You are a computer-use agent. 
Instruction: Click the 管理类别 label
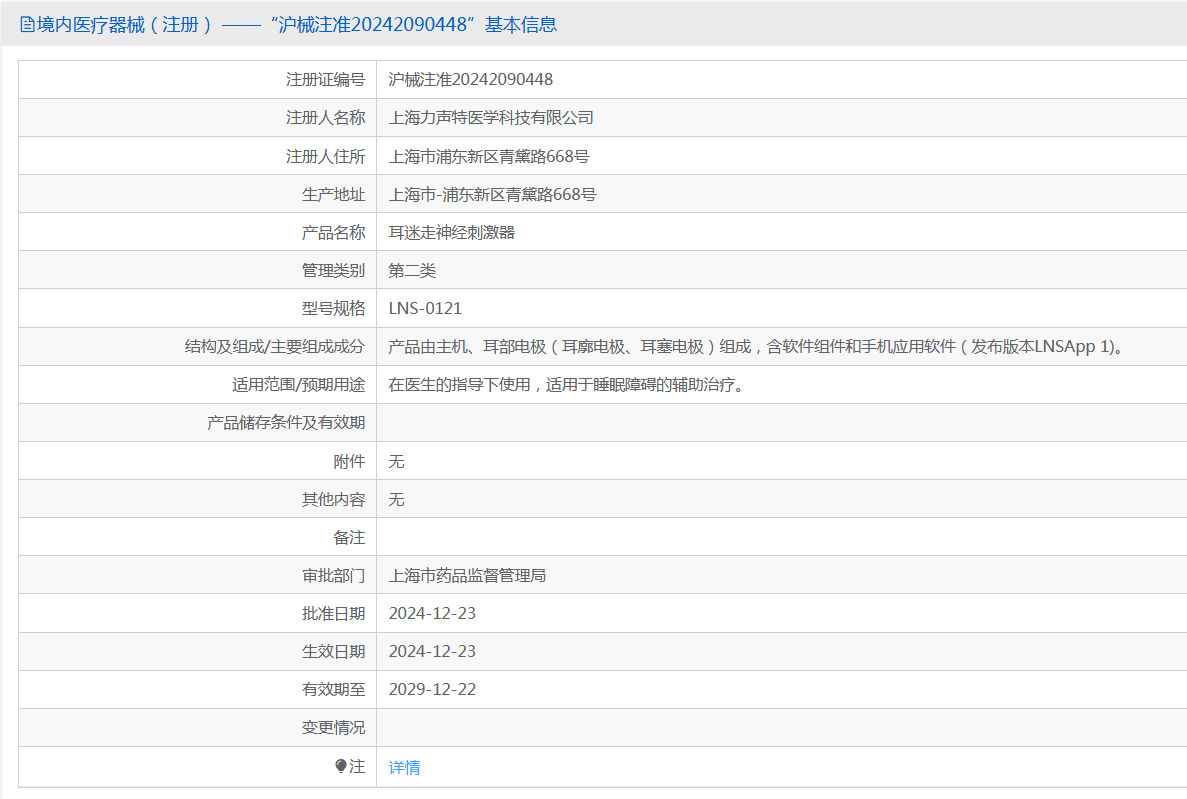click(x=333, y=270)
